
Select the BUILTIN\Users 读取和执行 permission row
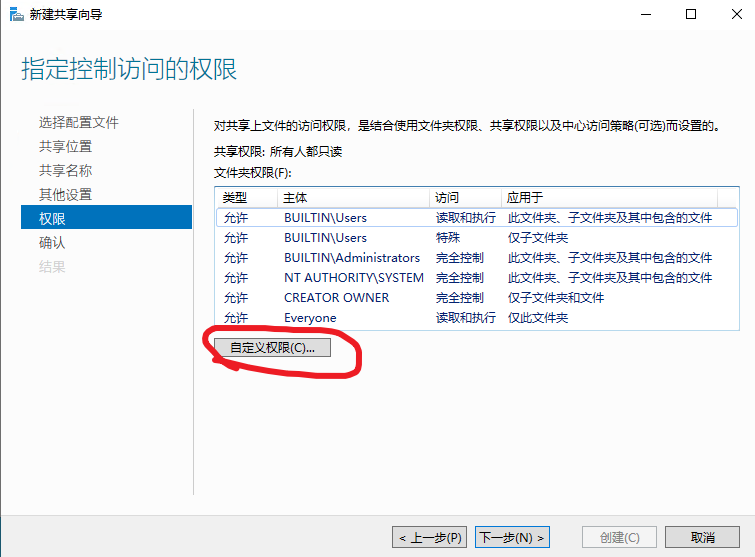pos(475,218)
